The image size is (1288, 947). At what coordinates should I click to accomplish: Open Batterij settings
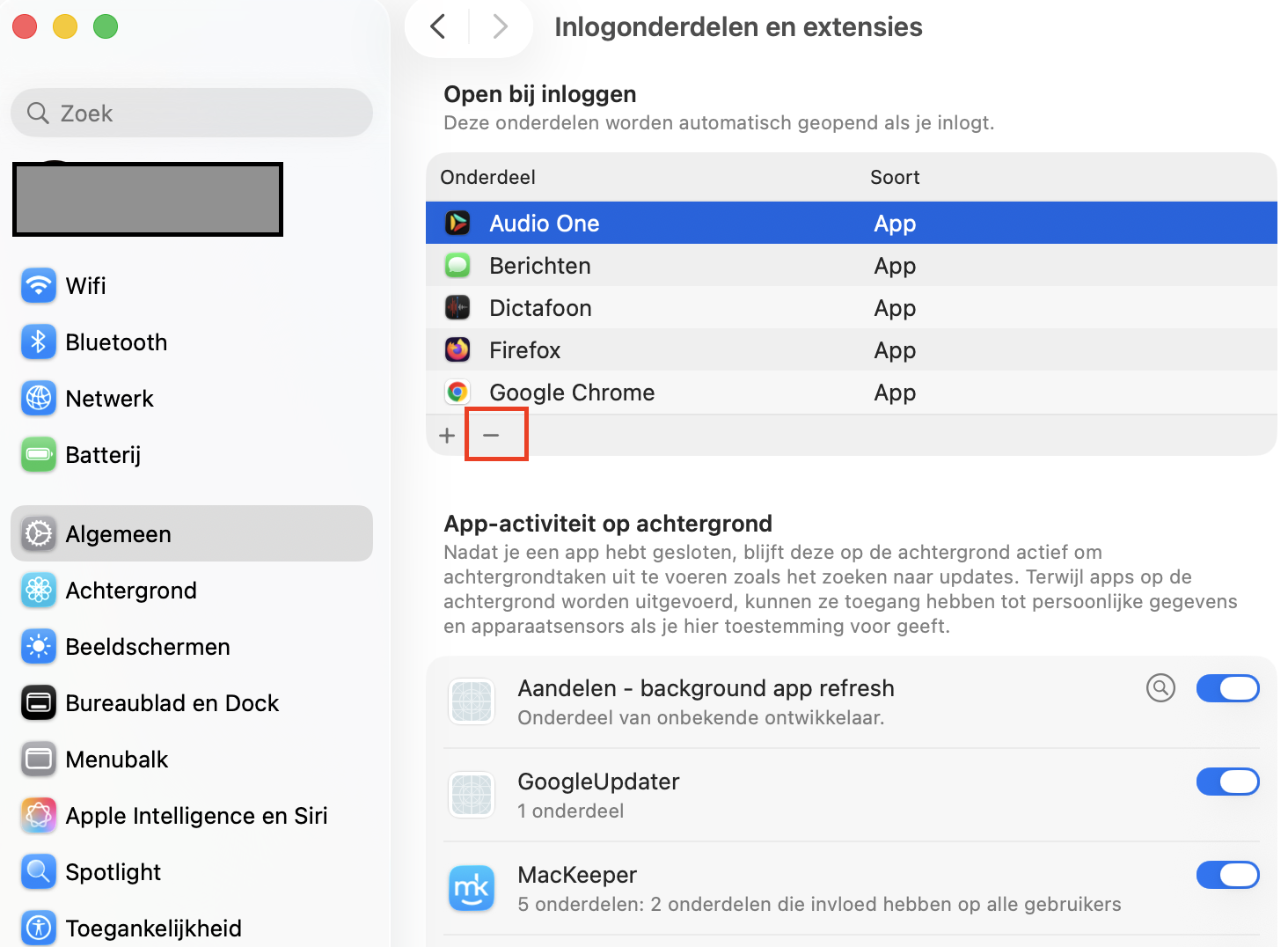[103, 454]
